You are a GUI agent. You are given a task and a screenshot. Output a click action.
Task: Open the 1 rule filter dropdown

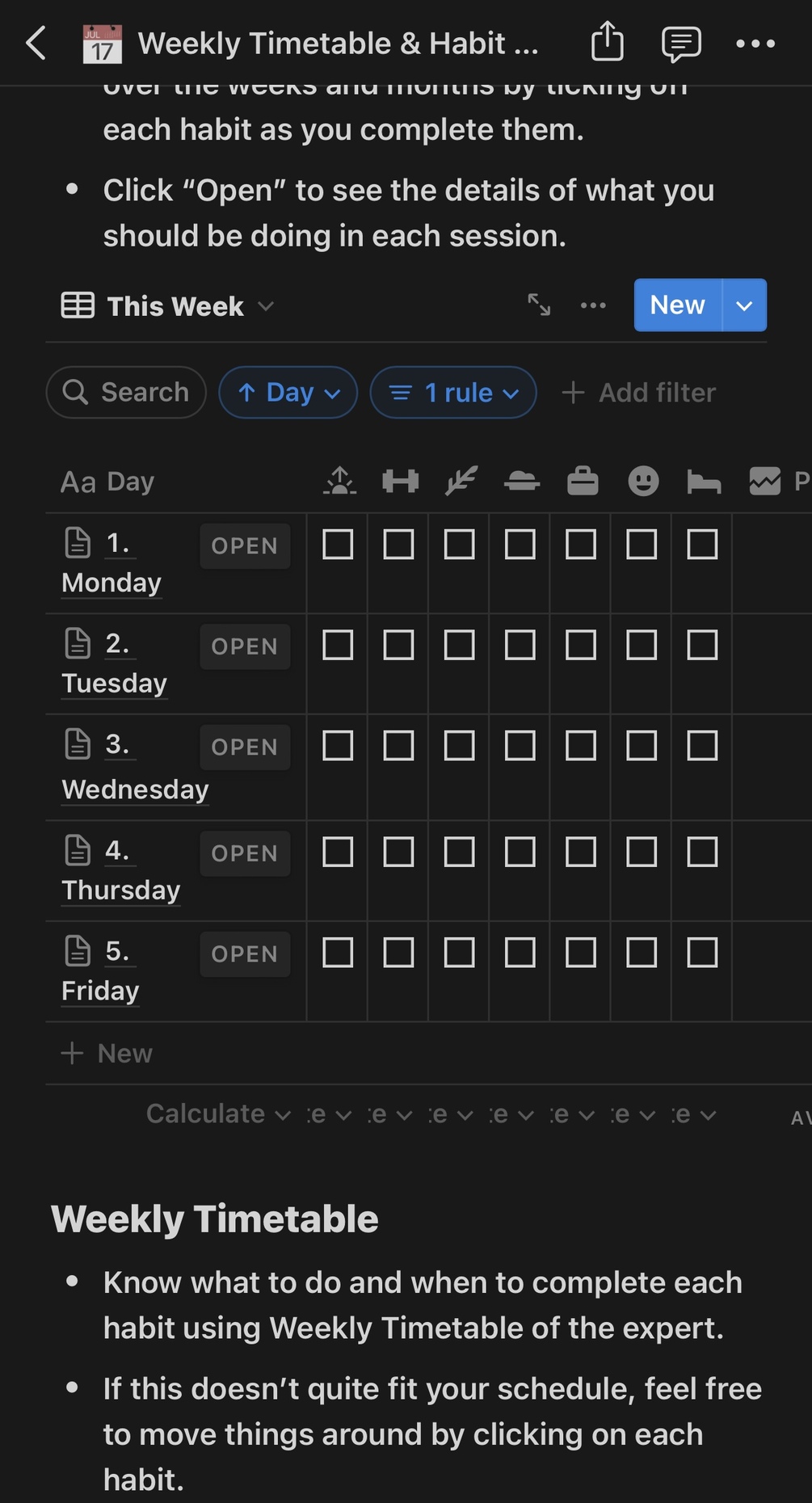[453, 393]
